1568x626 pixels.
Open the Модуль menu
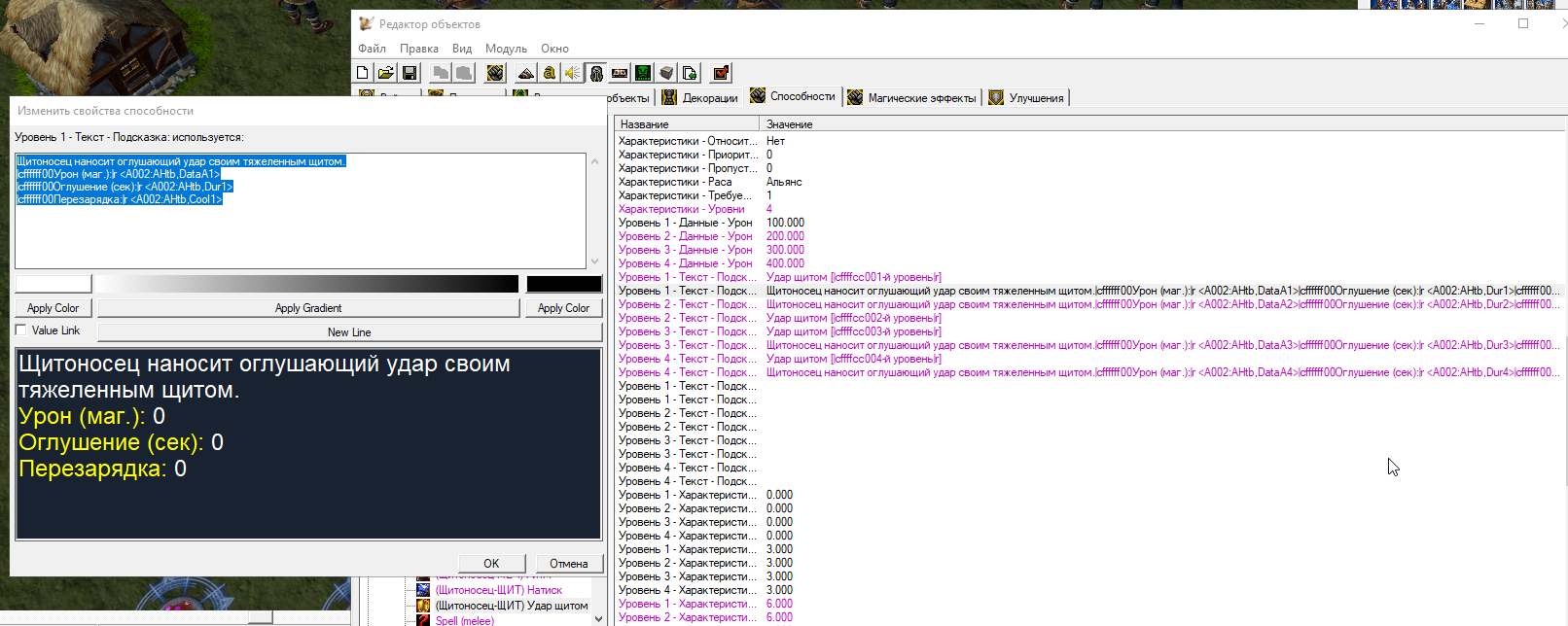tap(506, 49)
